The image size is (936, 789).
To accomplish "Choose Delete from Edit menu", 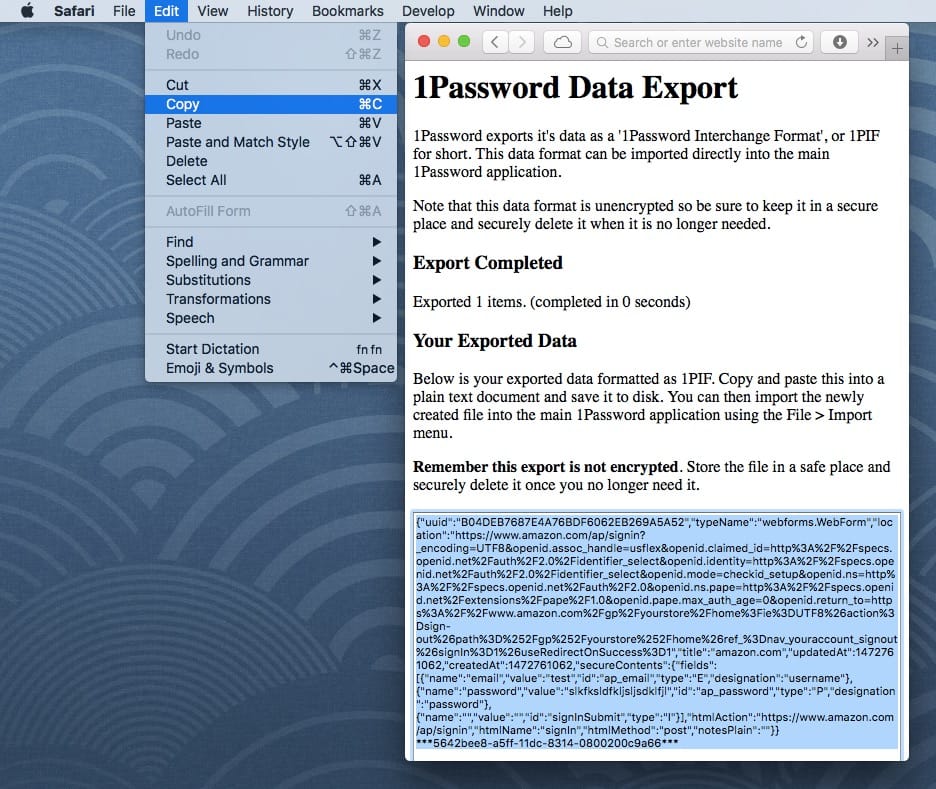I will coord(271,161).
